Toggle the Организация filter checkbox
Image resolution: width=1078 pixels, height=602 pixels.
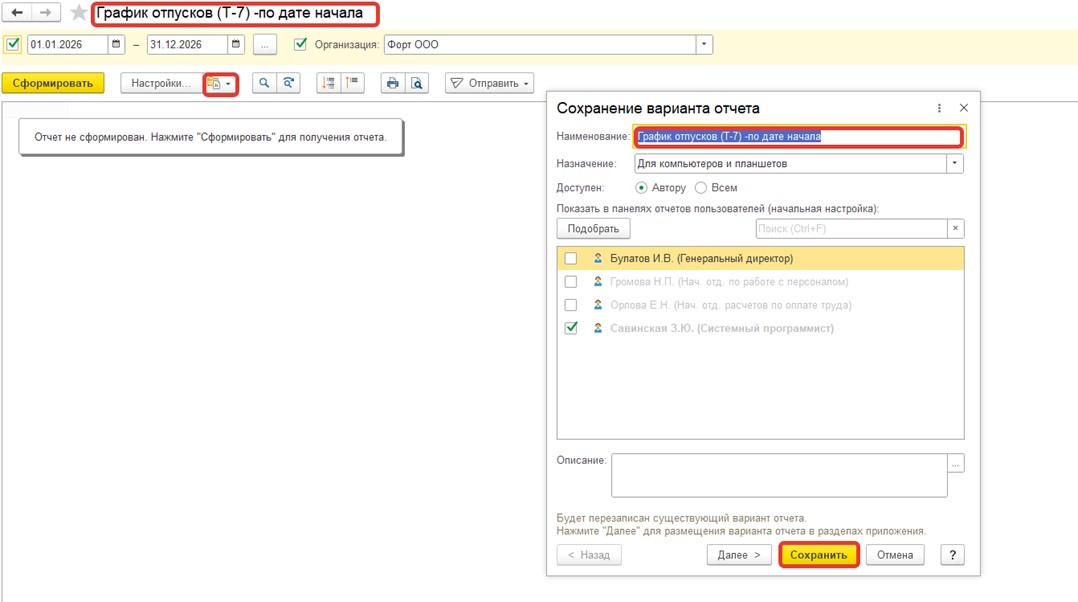tap(300, 44)
